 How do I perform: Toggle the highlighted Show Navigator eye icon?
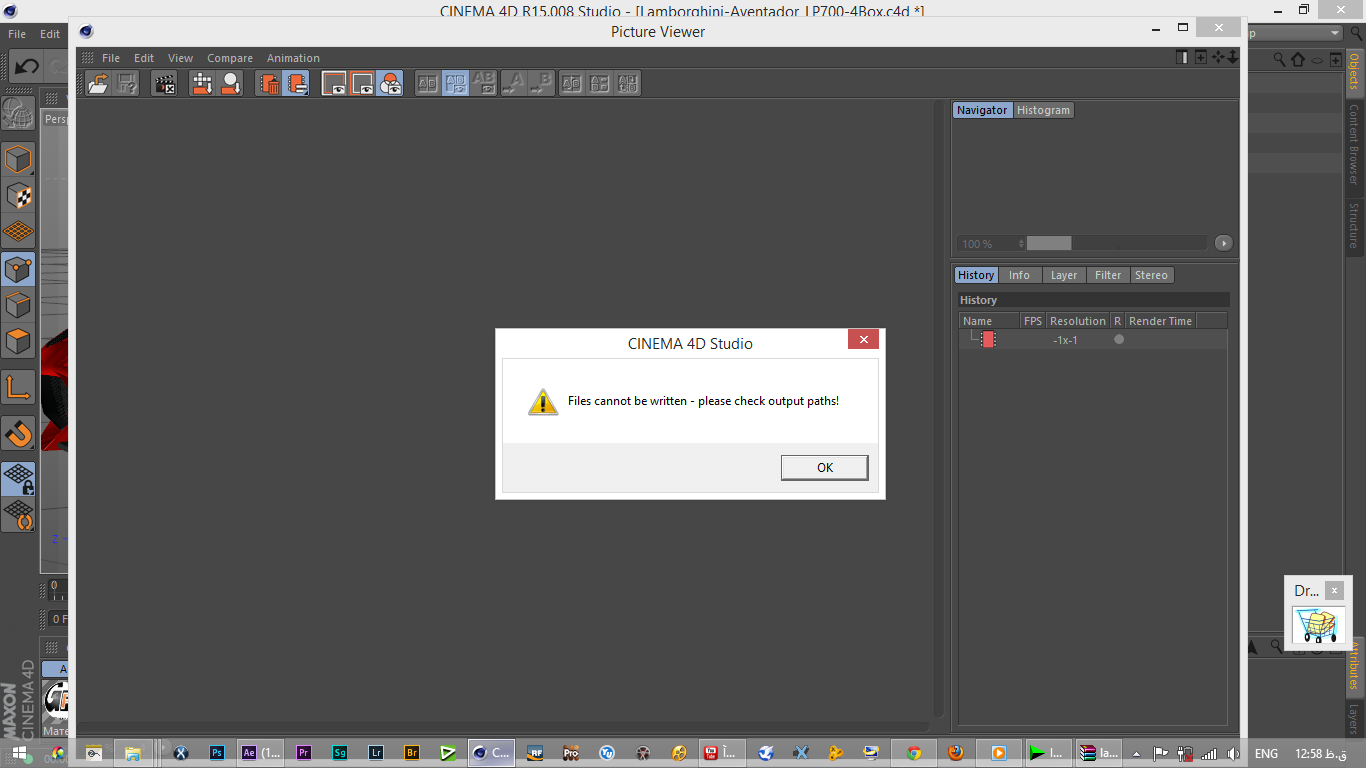[334, 84]
